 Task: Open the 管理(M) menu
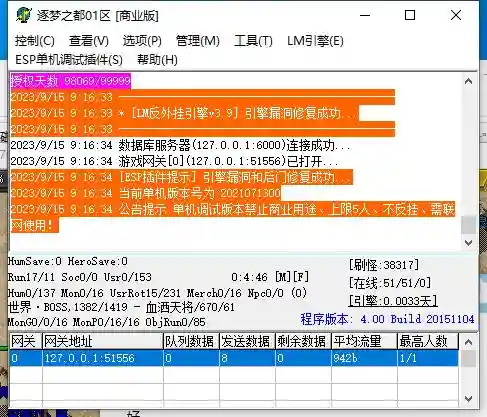coord(198,41)
